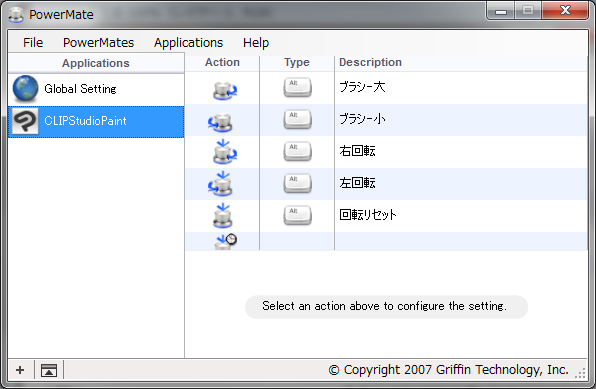This screenshot has height=389, width=596.
Task: Click the CLIPStudioPaint logo icon
Action: [x=25, y=121]
